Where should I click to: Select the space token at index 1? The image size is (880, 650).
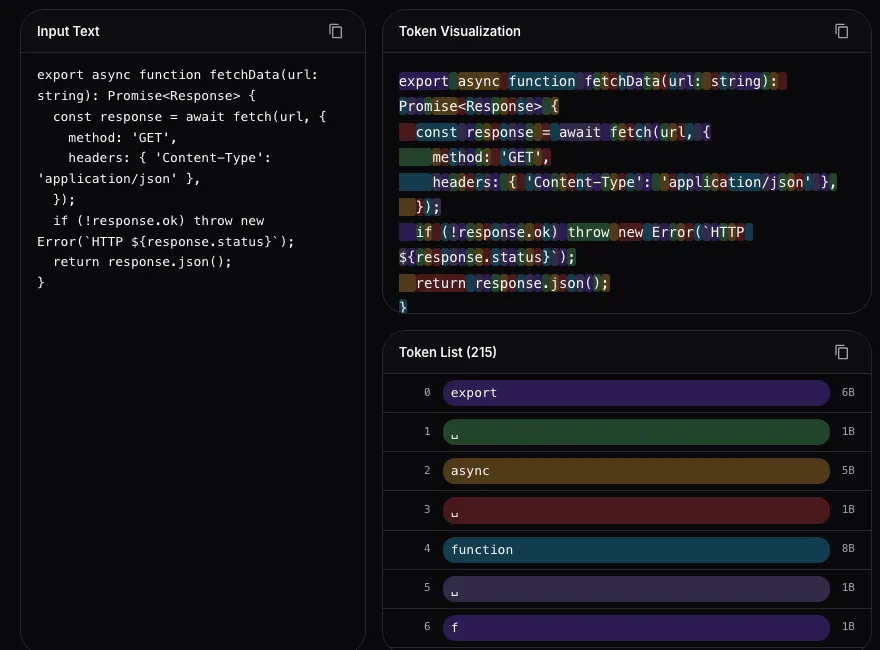click(x=636, y=432)
